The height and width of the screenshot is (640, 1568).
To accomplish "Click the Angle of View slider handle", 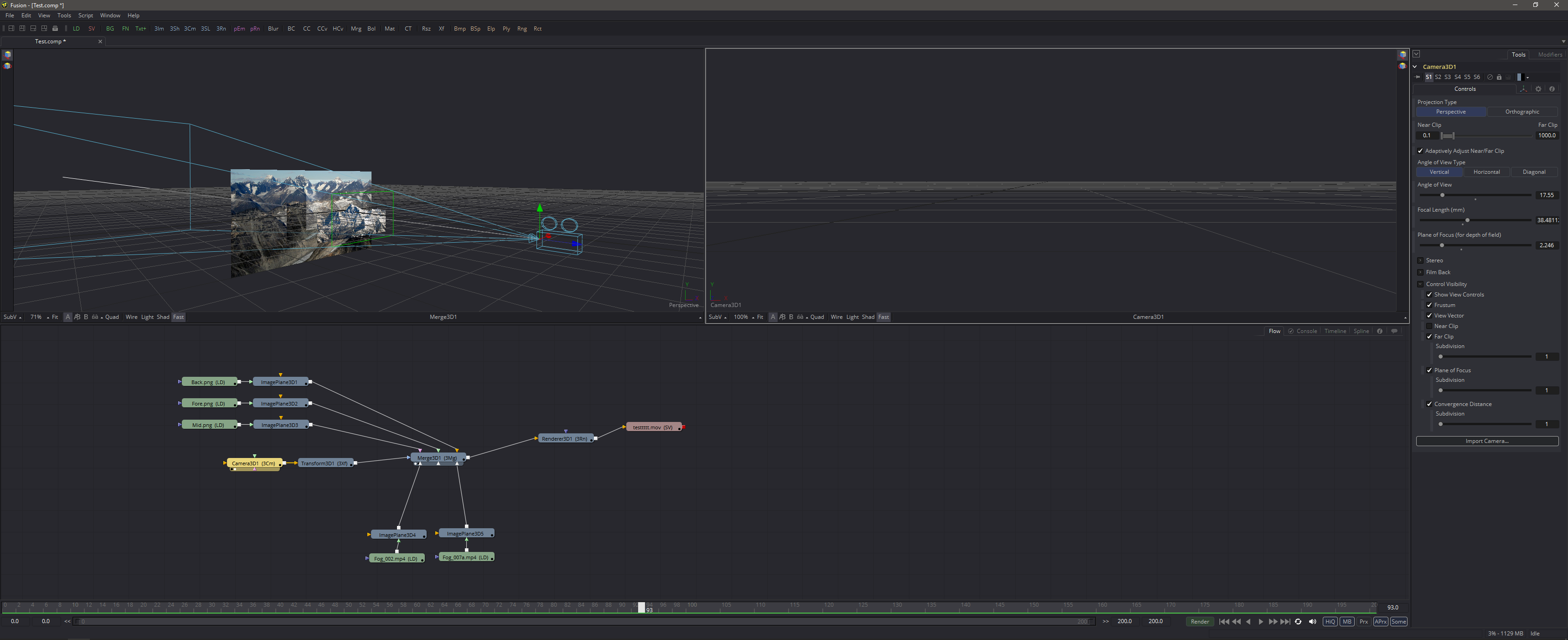I will click(x=1442, y=196).
